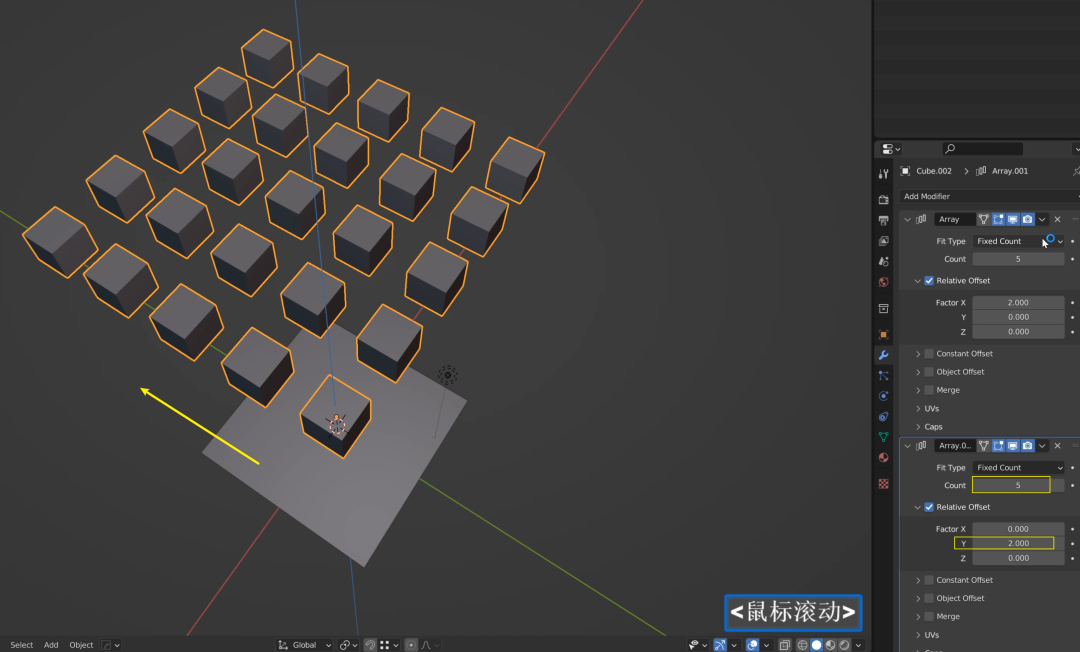Open the Object Data mesh tab
1080x652 pixels.
click(884, 437)
